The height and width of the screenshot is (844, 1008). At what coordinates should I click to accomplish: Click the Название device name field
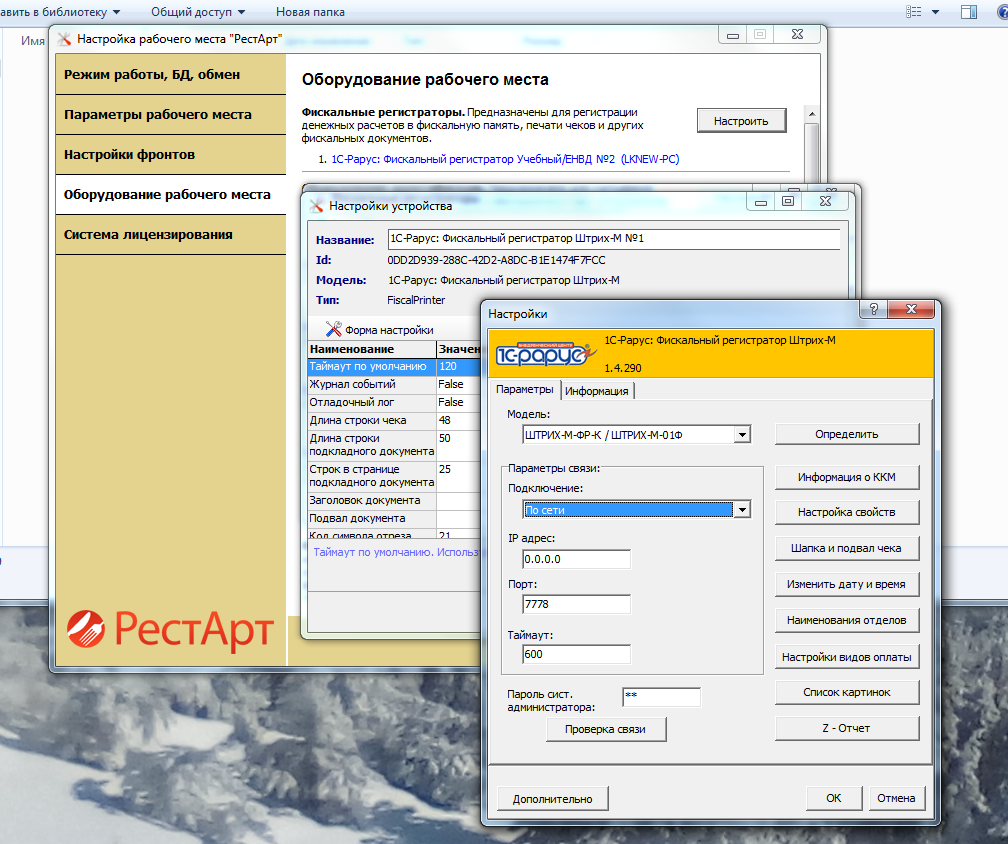point(614,238)
